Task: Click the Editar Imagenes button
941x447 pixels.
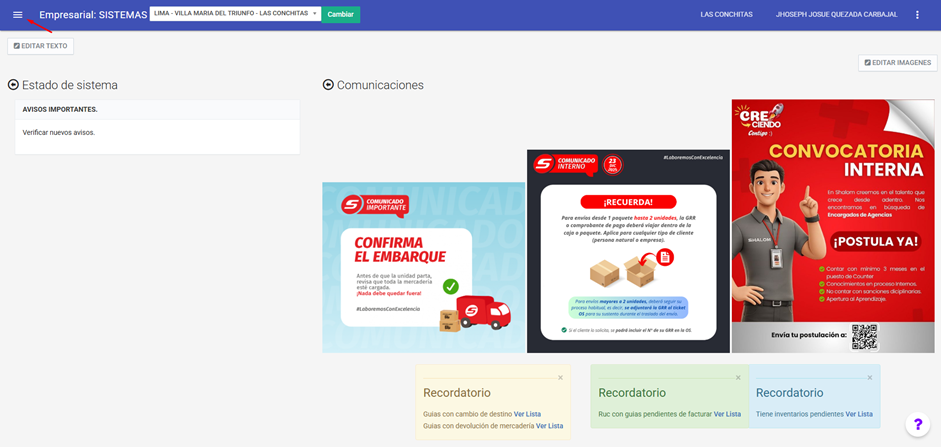Action: tap(897, 63)
